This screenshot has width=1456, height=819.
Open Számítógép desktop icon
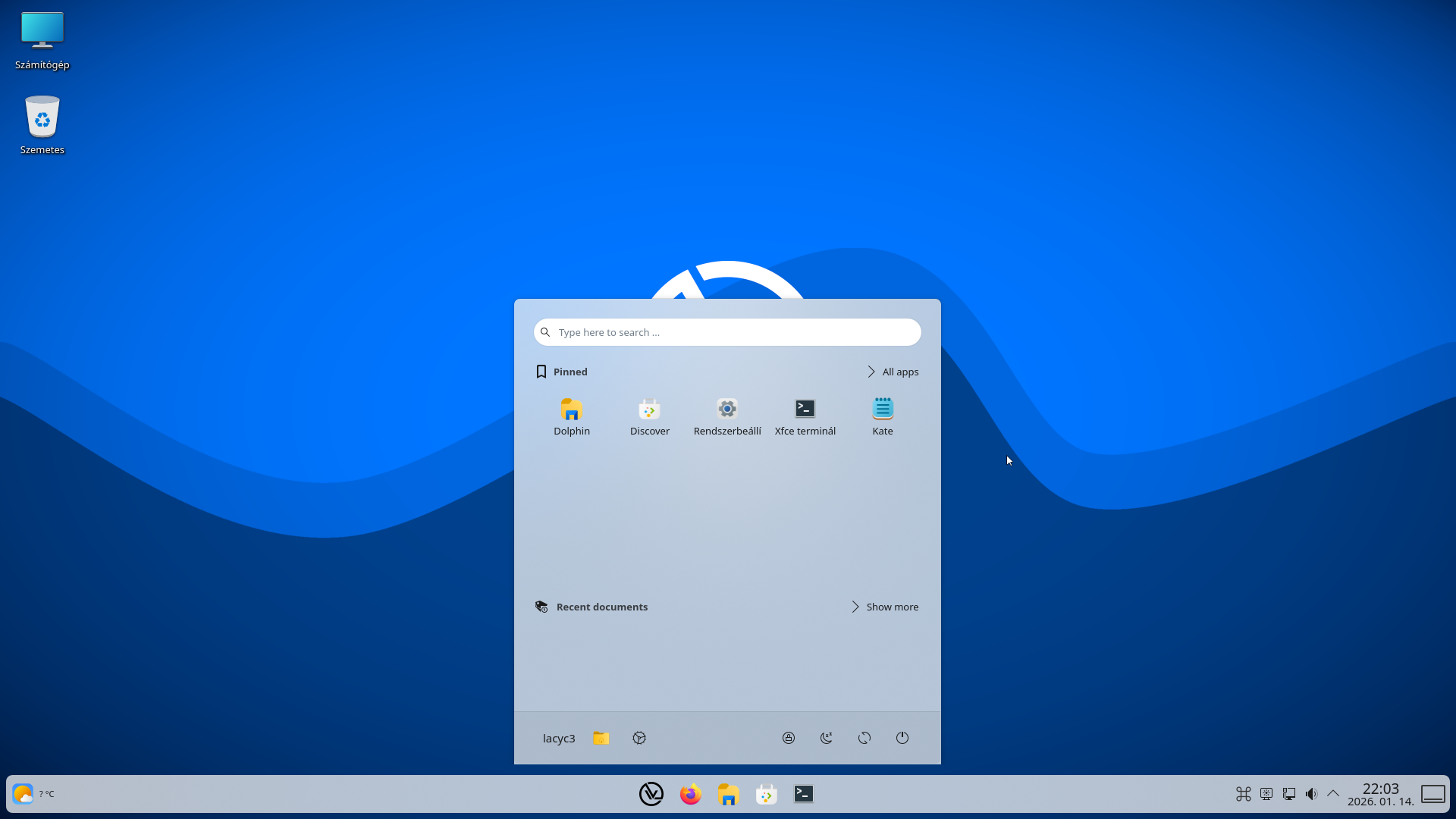[x=42, y=41]
